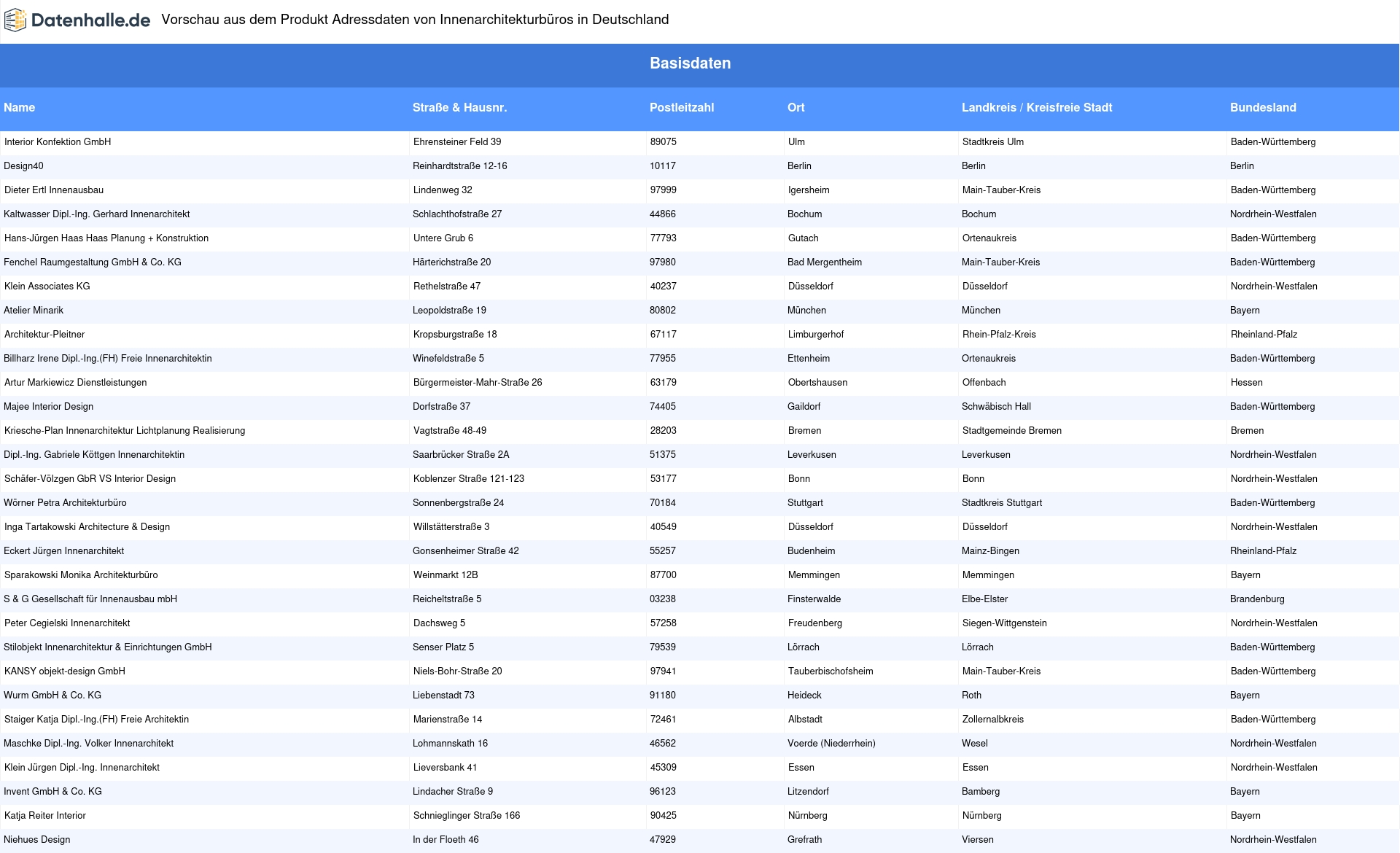This screenshot has width=1400, height=853.
Task: Click the Basisdaten section header
Action: click(x=690, y=63)
